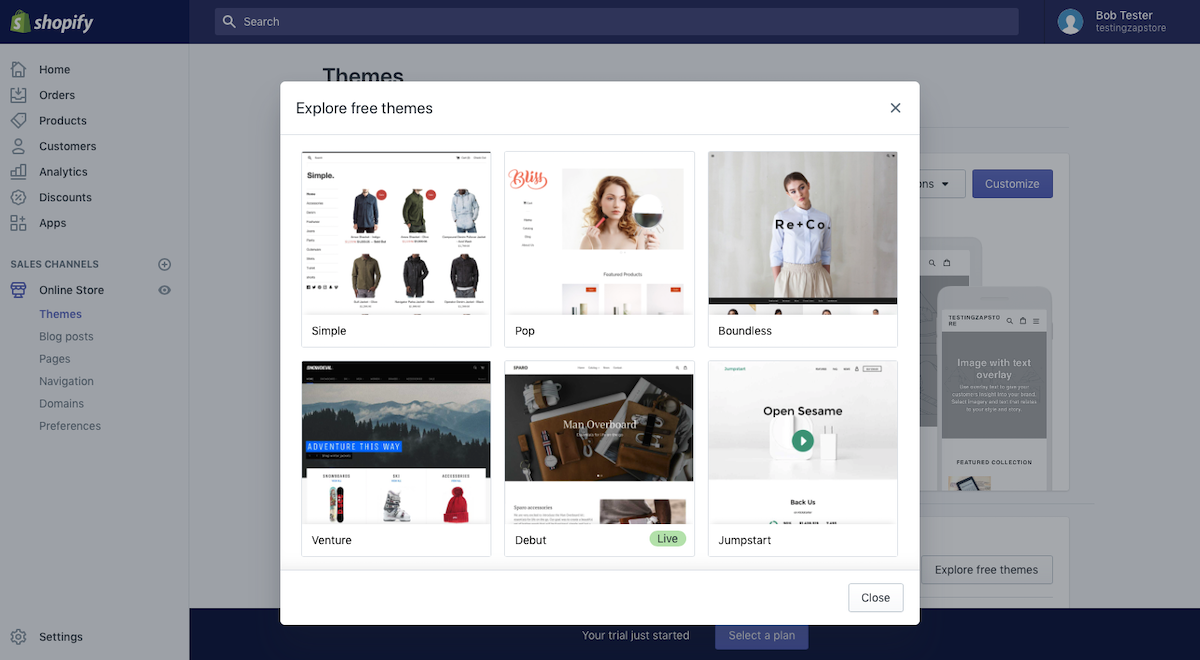This screenshot has width=1200, height=660.
Task: Close the Explore free themes dialog with X
Action: click(895, 108)
